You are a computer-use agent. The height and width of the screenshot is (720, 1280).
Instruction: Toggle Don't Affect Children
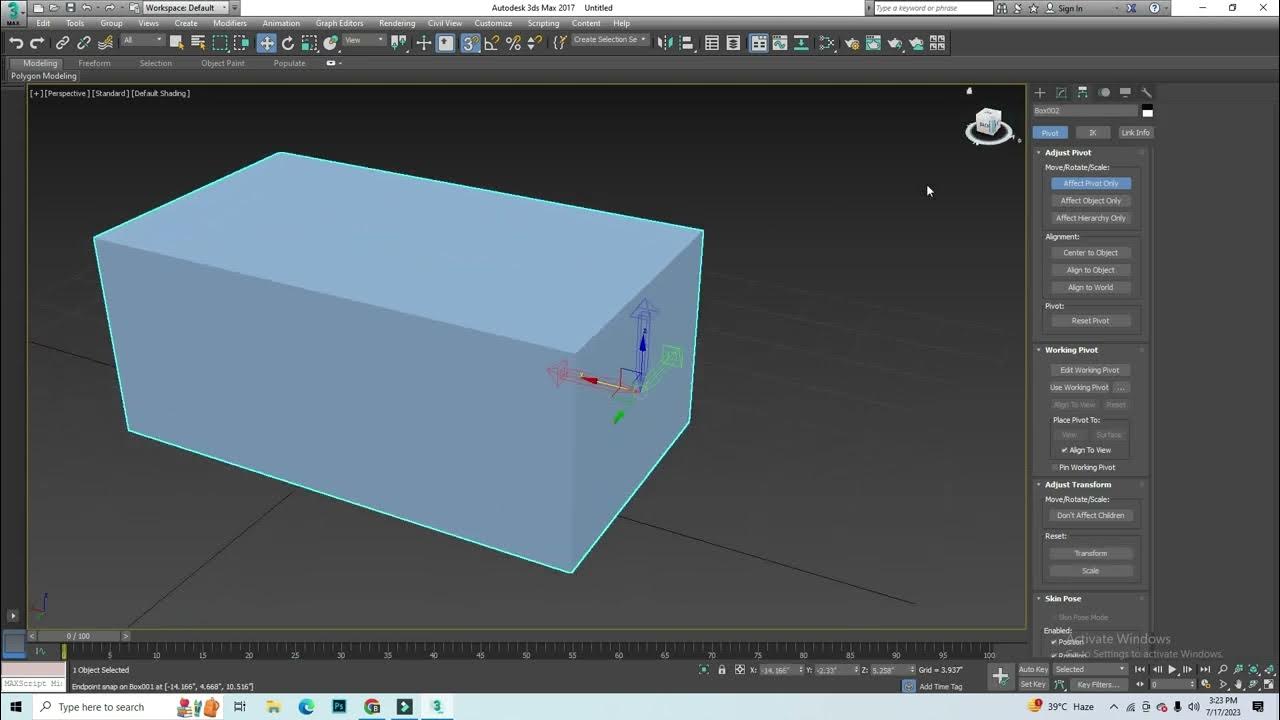pos(1091,515)
